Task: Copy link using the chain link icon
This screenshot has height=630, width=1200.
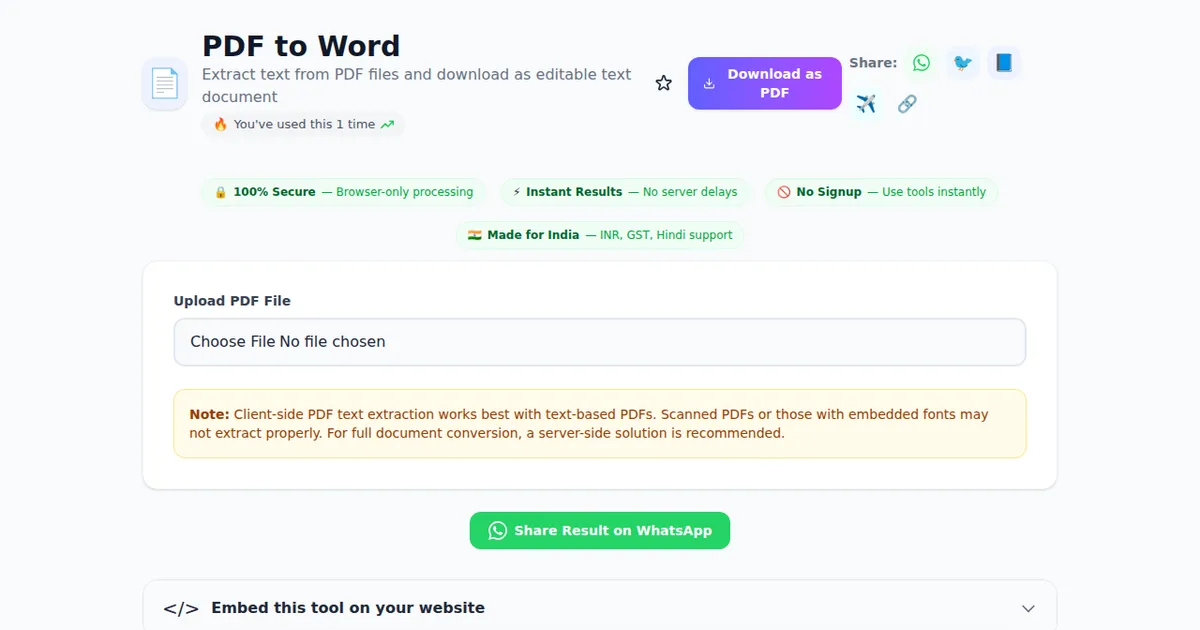Action: (907, 104)
